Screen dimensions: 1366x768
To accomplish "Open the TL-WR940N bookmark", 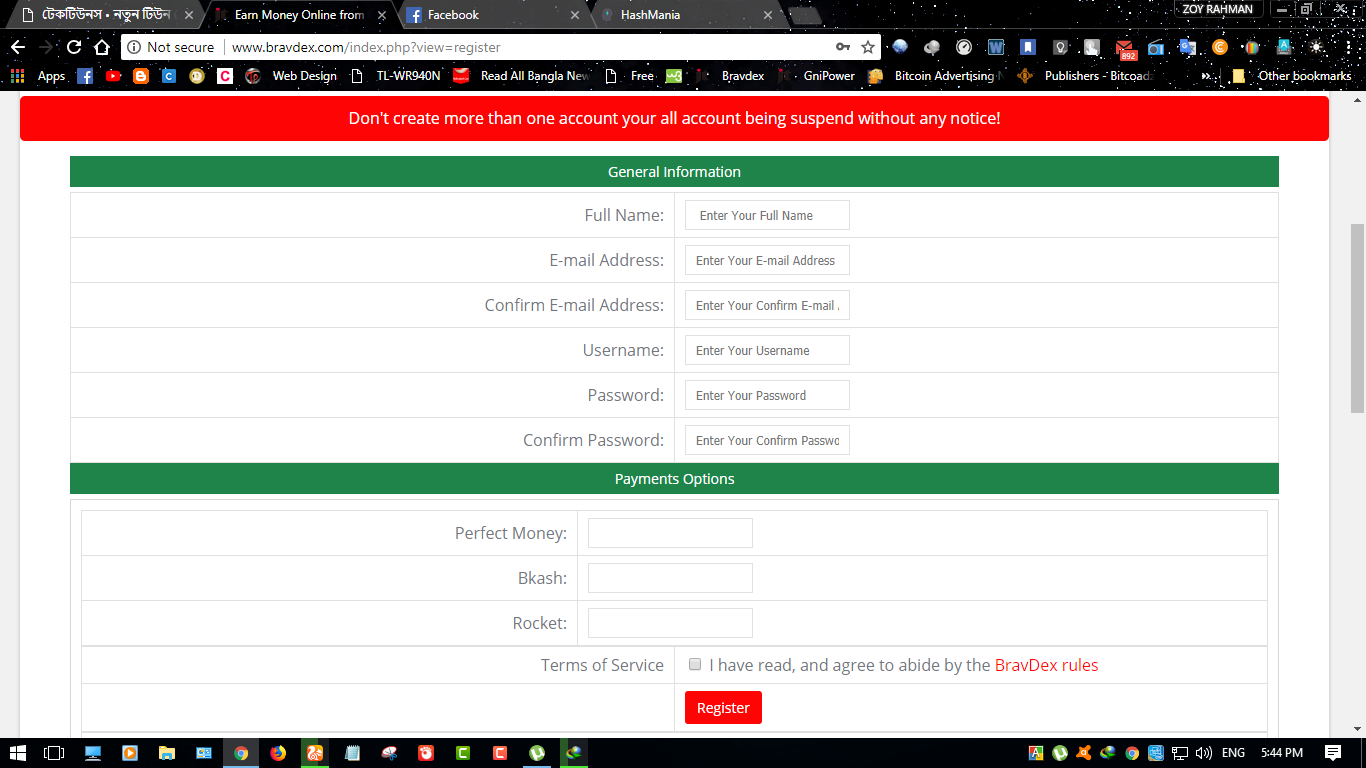I will point(396,76).
